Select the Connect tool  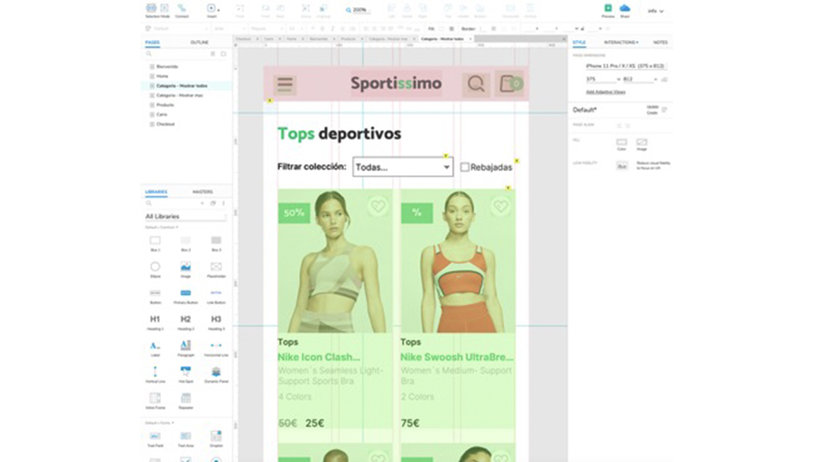pos(182,8)
